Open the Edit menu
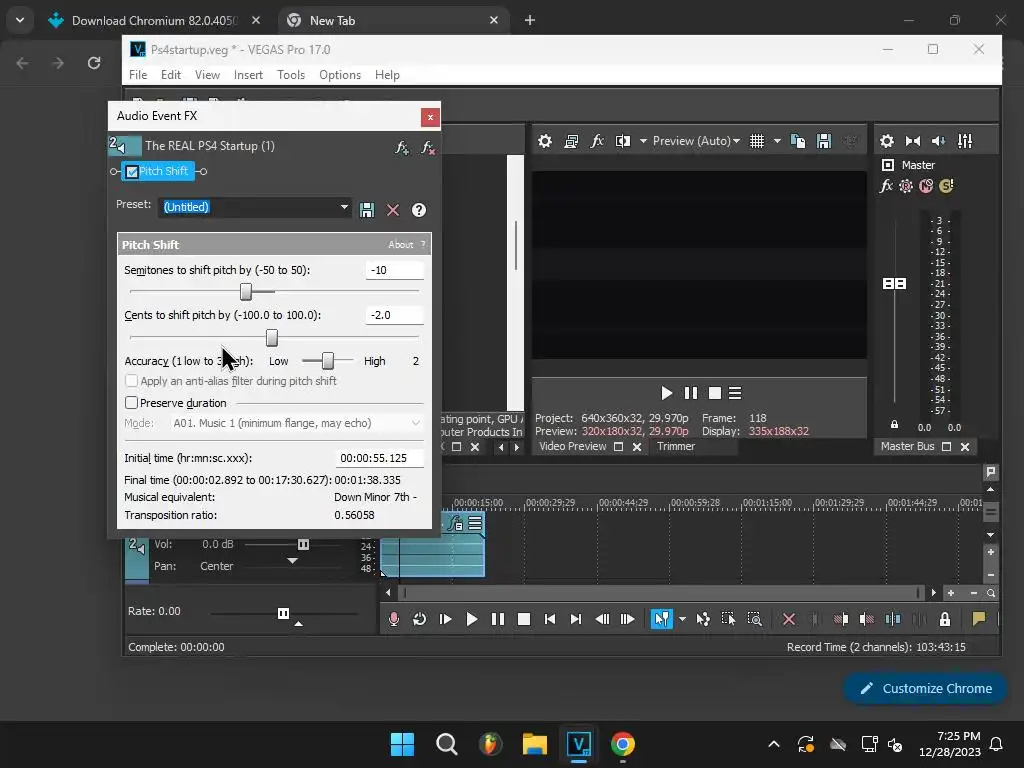The image size is (1024, 768). [171, 75]
